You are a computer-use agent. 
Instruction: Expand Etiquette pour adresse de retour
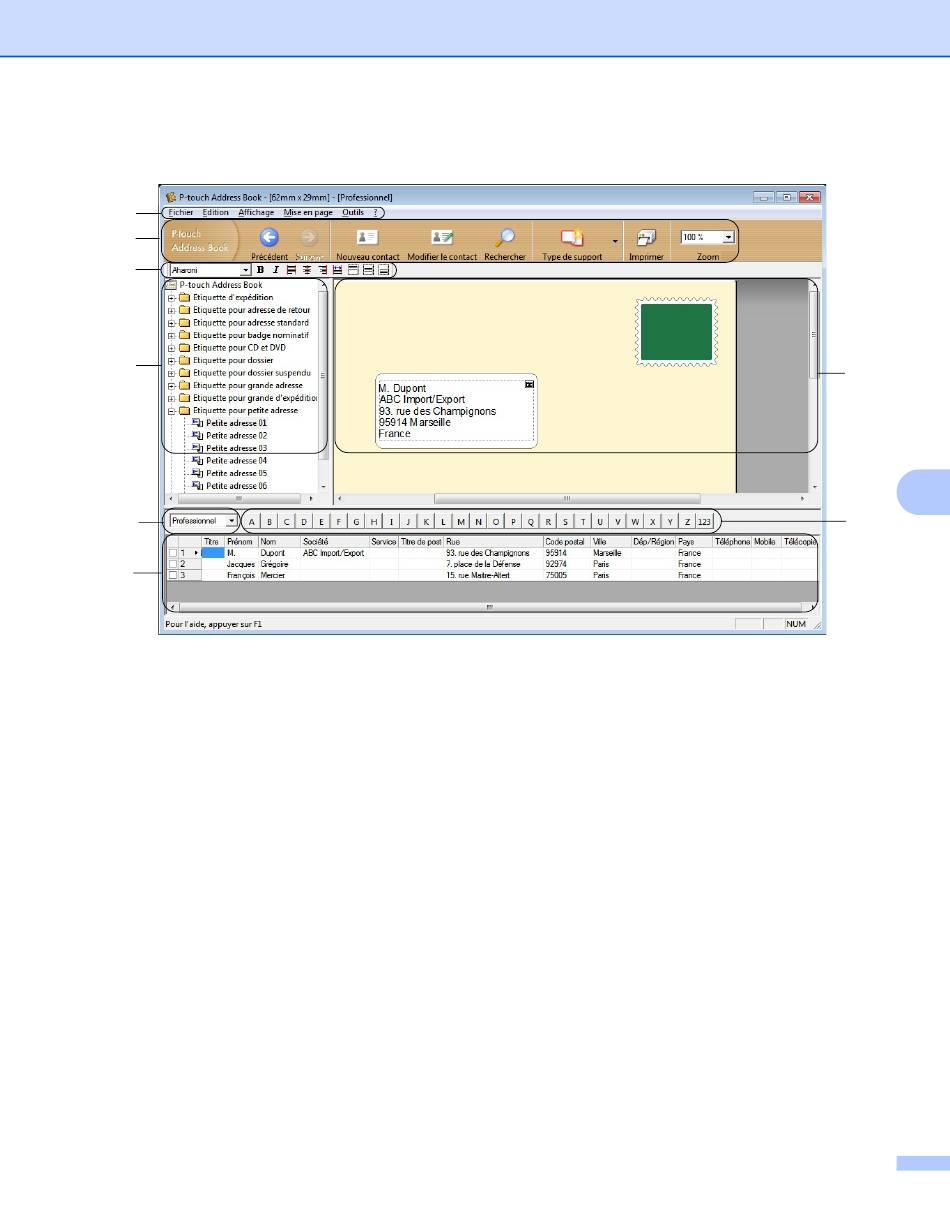171,310
